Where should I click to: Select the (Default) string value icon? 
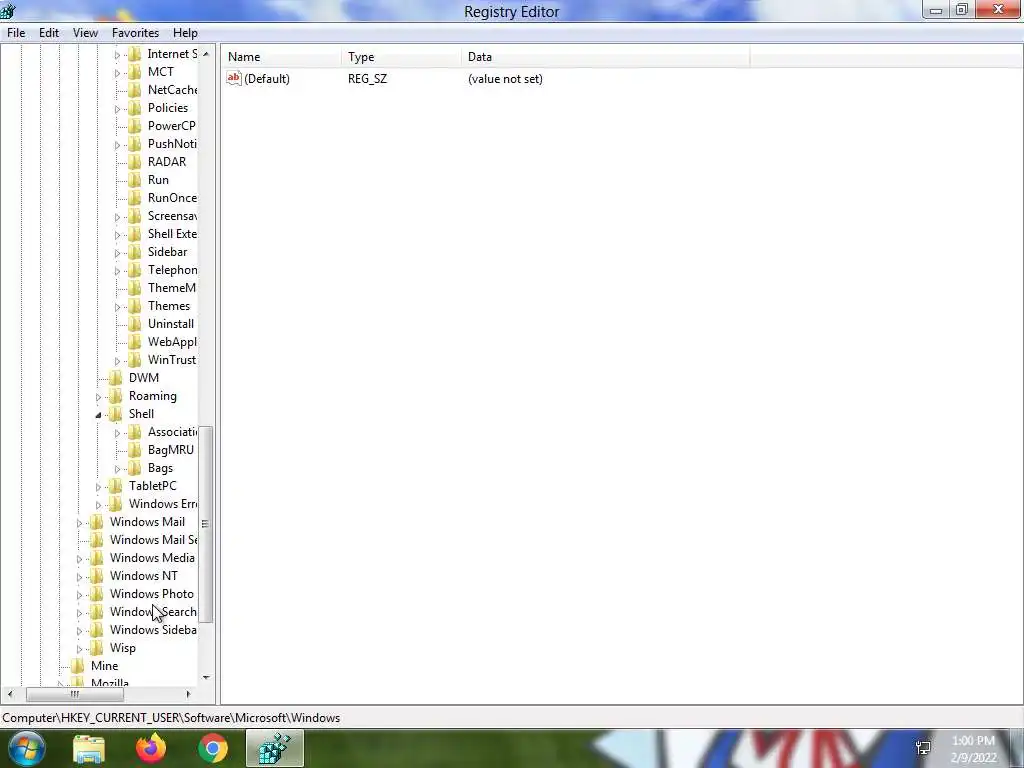tap(234, 78)
